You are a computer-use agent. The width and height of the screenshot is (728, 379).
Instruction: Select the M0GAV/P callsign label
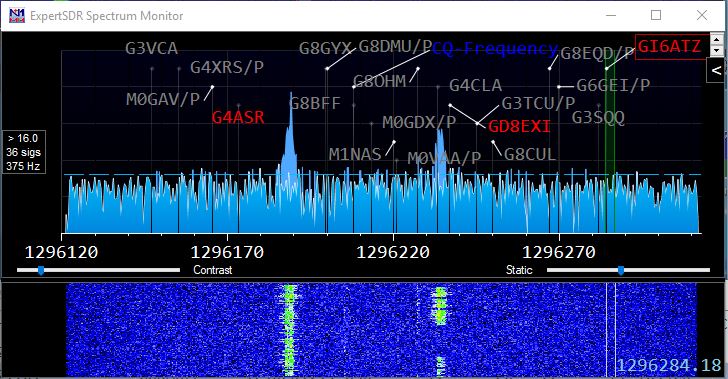click(163, 99)
